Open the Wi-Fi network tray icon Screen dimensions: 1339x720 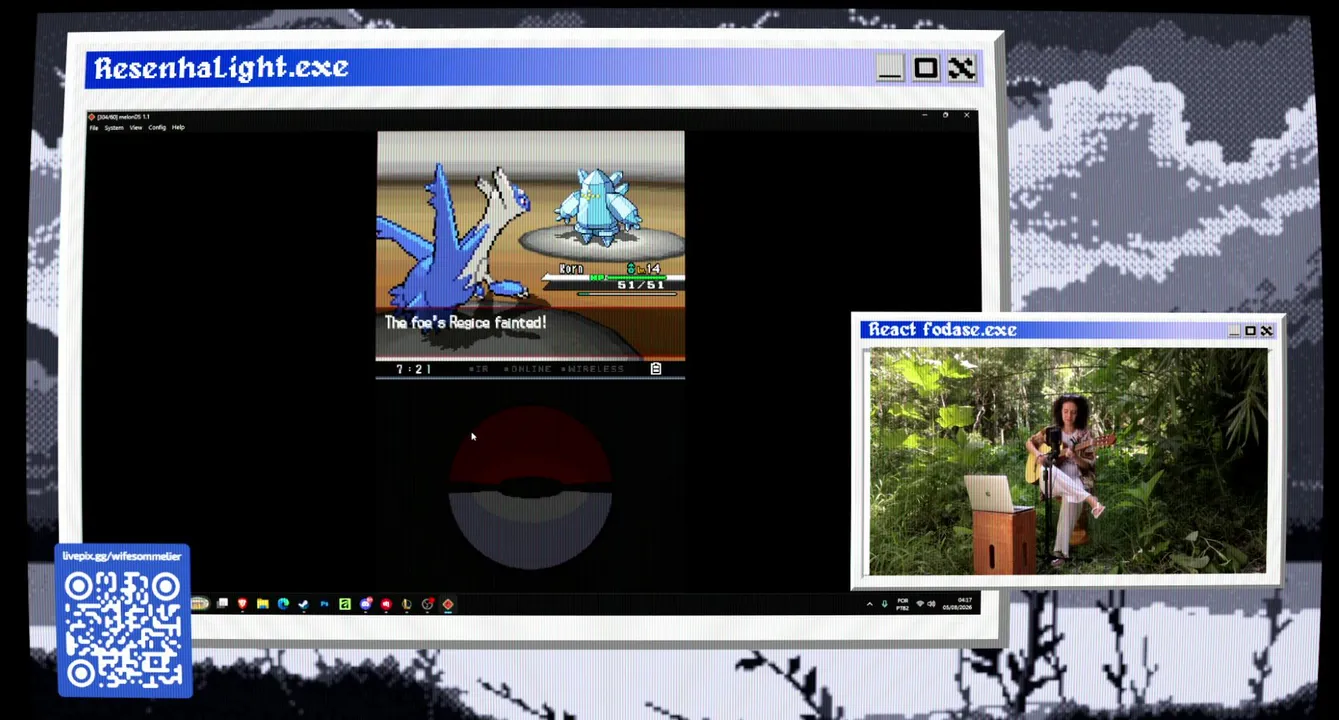[920, 604]
